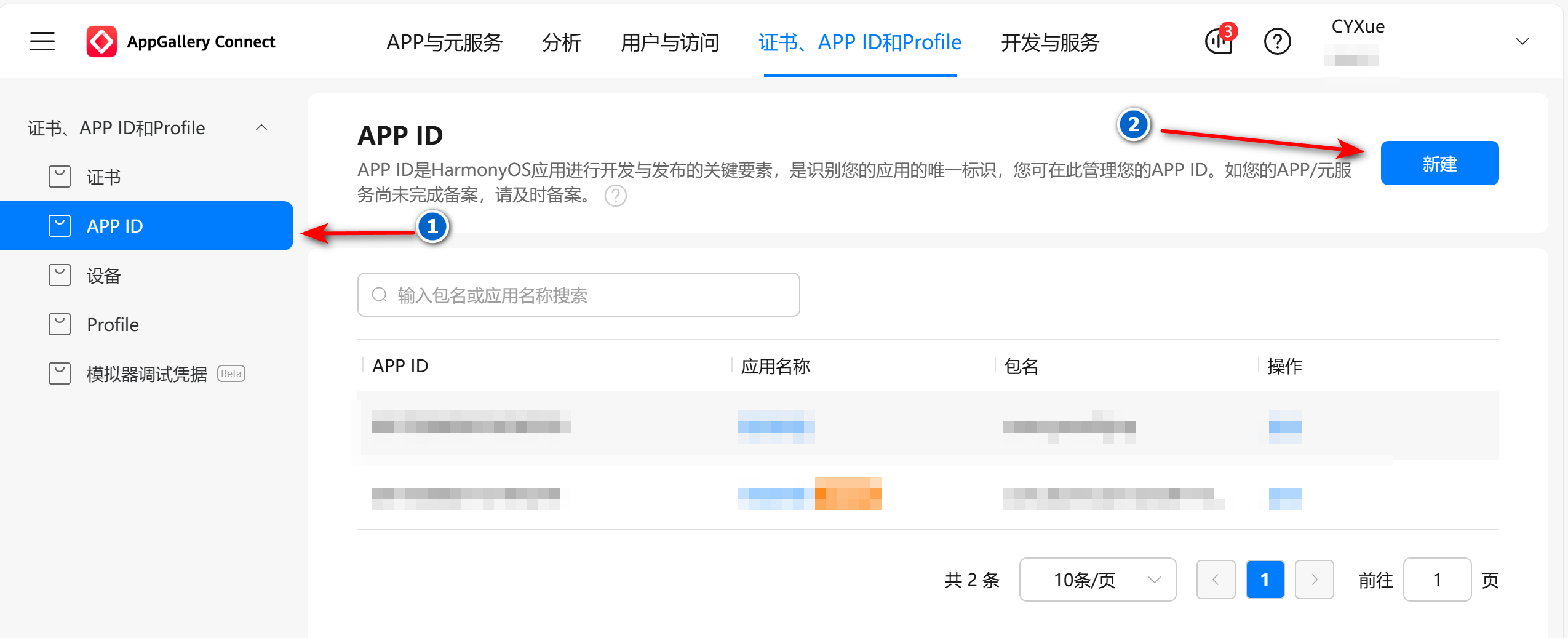Click the 设备 sidebar icon
This screenshot has height=638, width=1568.
coord(60,275)
